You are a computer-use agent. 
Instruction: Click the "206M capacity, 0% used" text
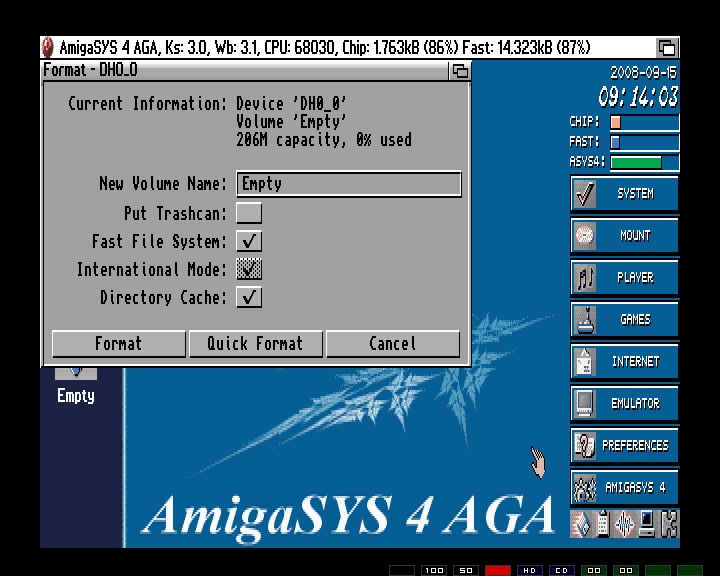click(x=324, y=140)
